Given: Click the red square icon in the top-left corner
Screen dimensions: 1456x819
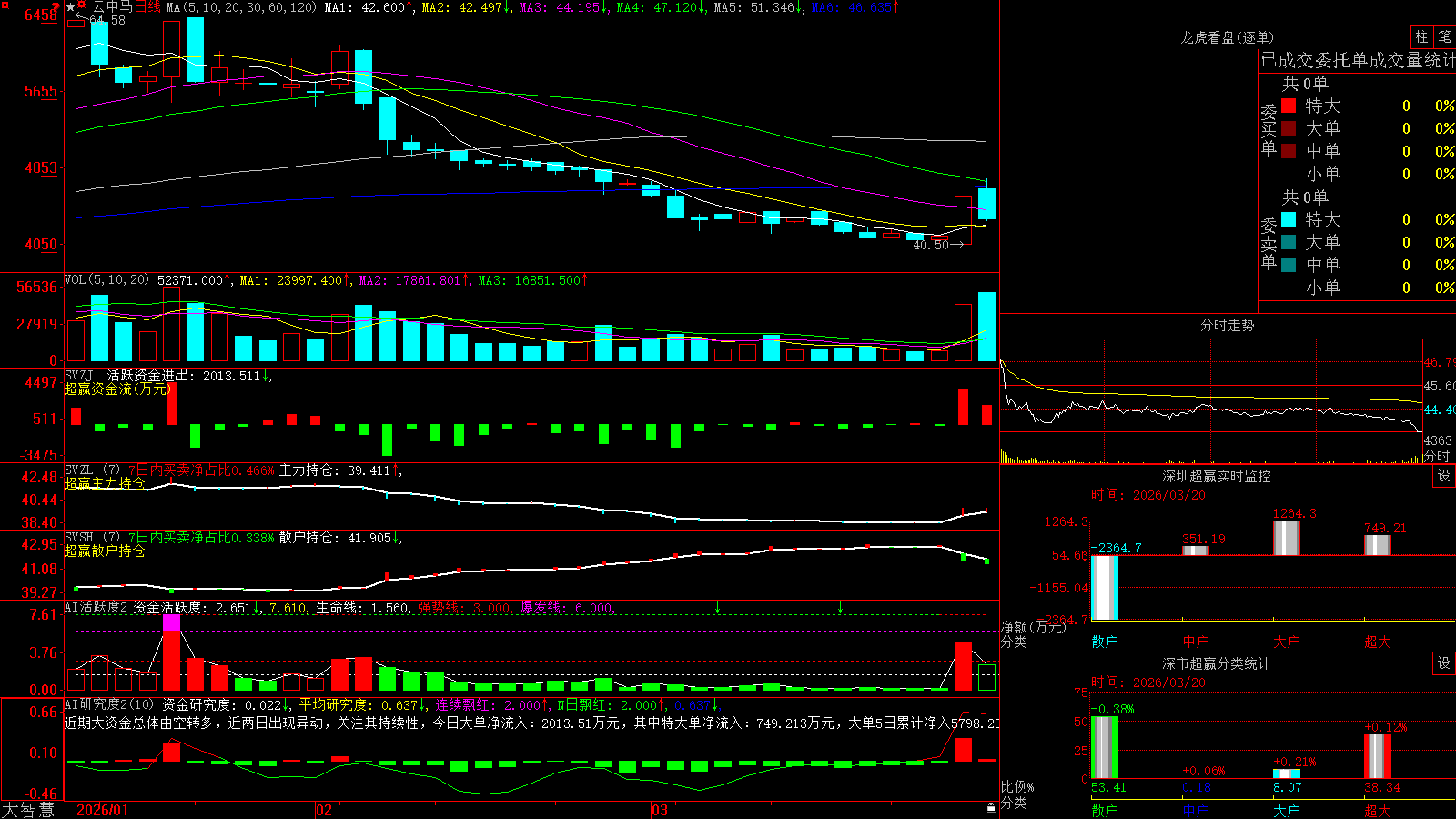Looking at the screenshot, I should tap(5, 5).
